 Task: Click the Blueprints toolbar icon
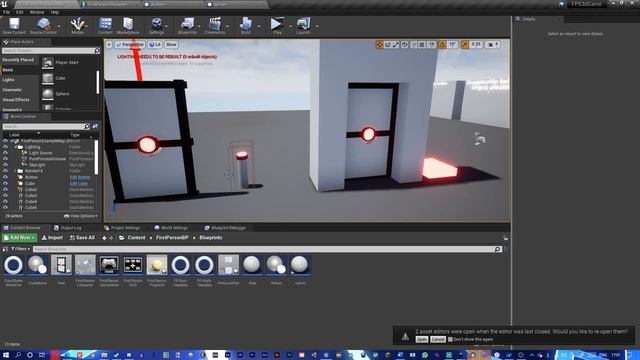(187, 24)
